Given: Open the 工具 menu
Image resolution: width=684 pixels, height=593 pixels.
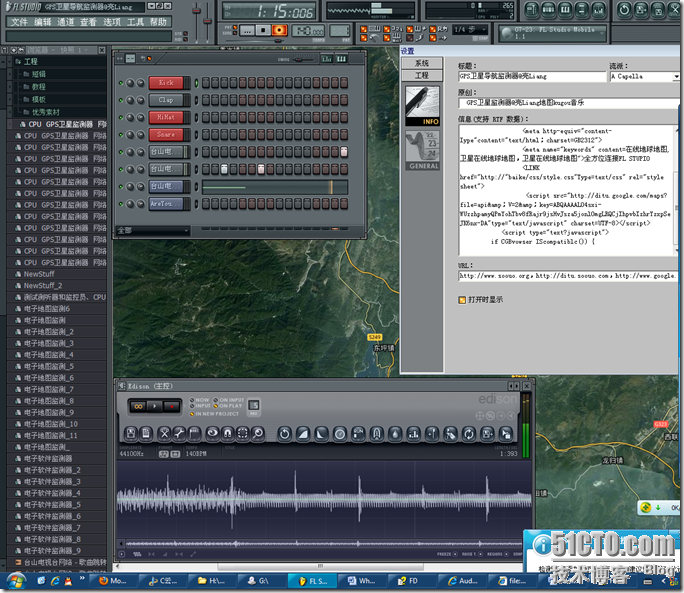Looking at the screenshot, I should point(135,22).
